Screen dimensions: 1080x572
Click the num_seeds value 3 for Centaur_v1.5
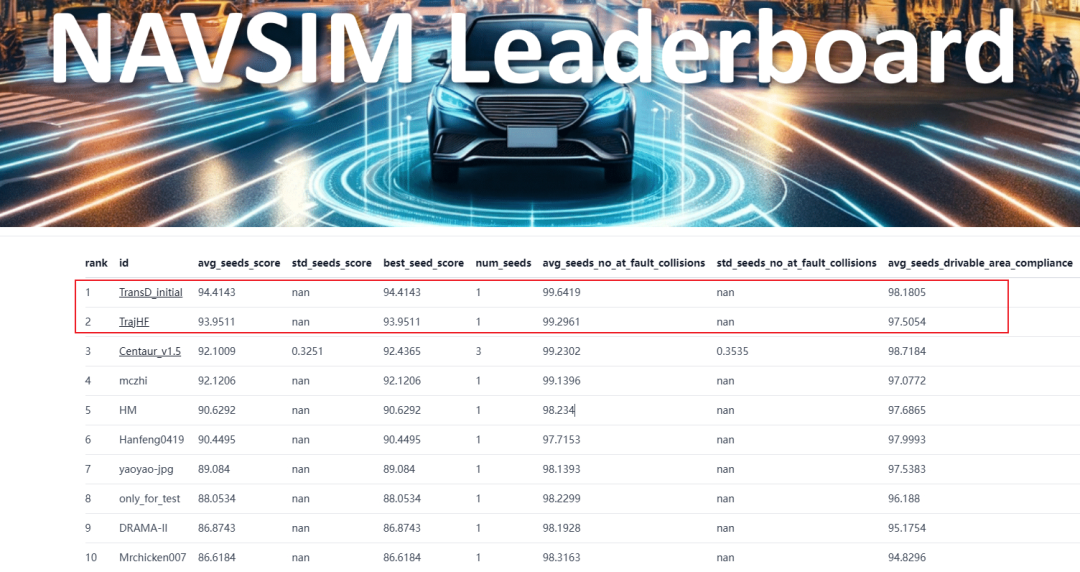pyautogui.click(x=478, y=351)
